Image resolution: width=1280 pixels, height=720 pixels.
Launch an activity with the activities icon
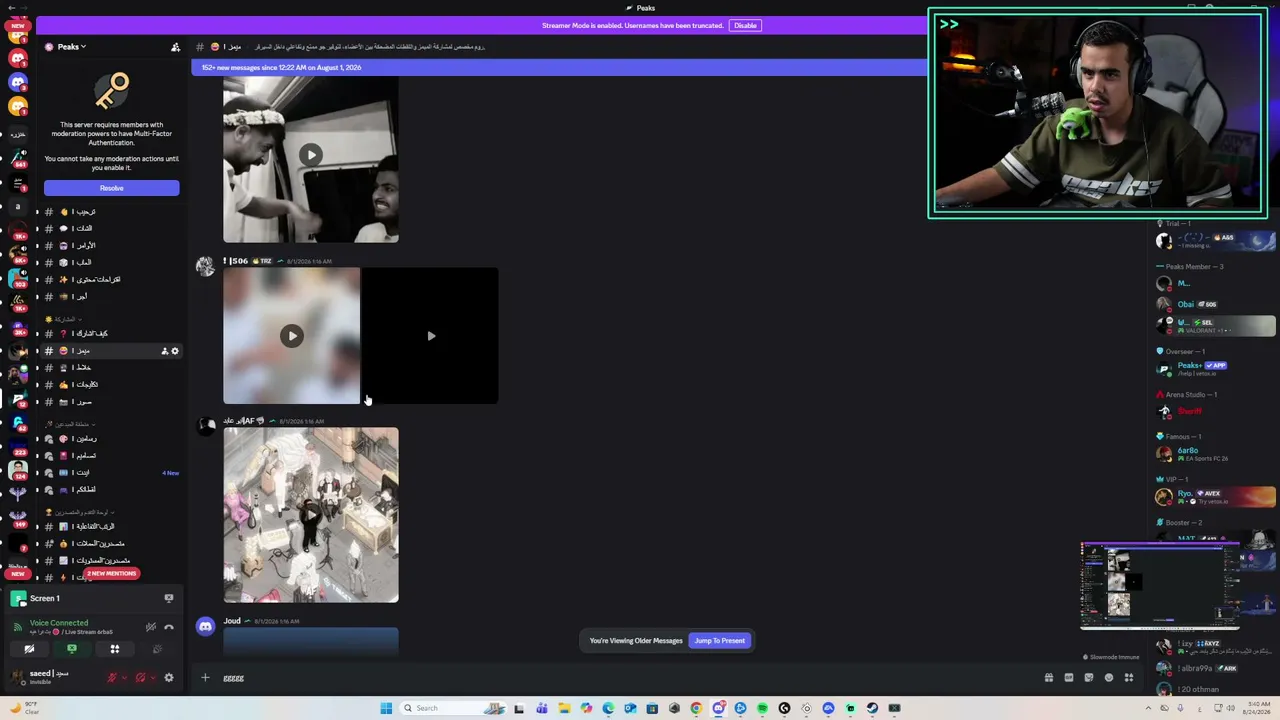tap(115, 649)
